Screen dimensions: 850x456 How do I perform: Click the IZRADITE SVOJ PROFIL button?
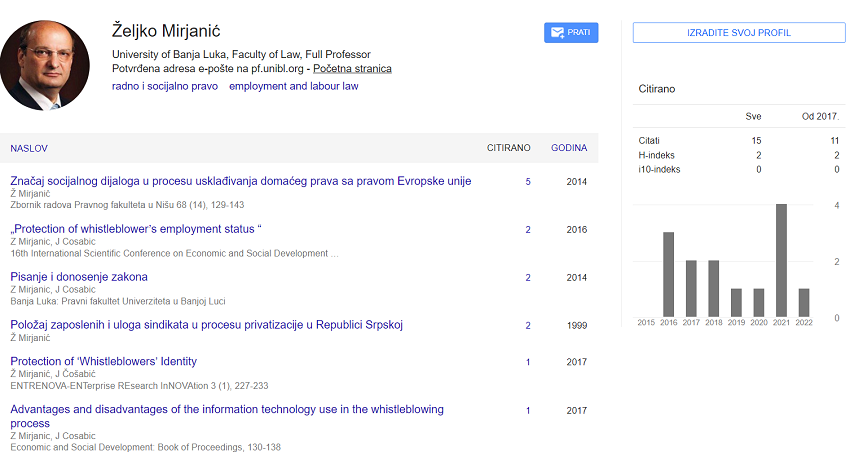738,33
